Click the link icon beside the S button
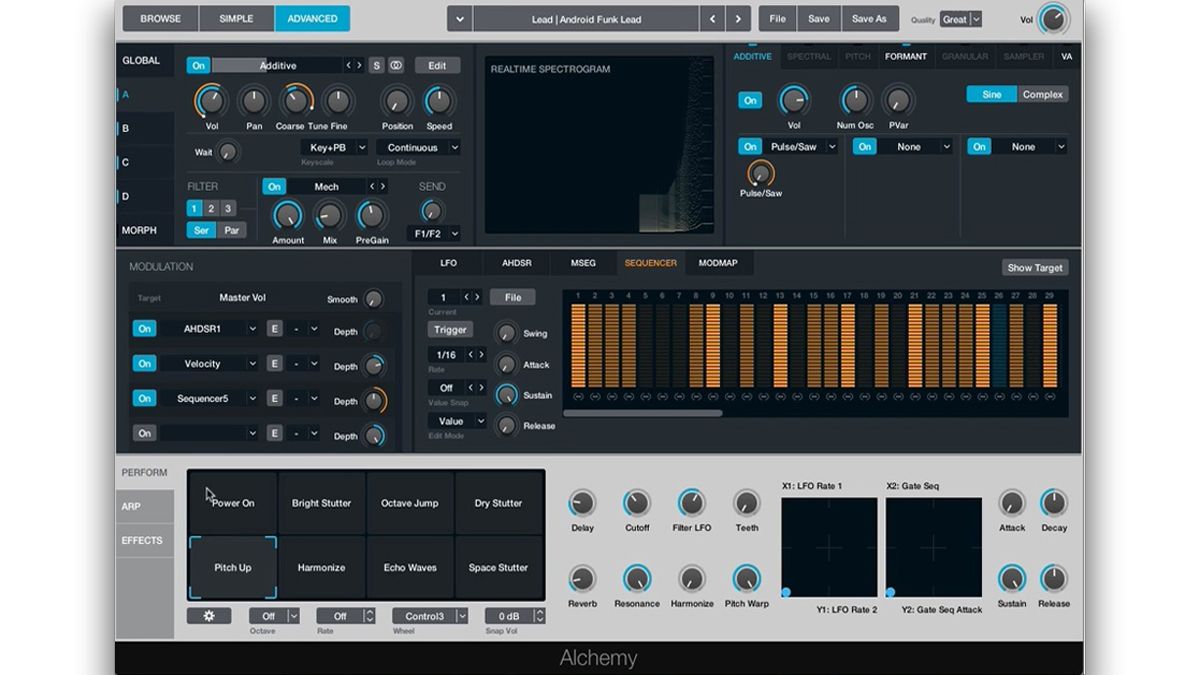The height and width of the screenshot is (675, 1200). tap(396, 65)
